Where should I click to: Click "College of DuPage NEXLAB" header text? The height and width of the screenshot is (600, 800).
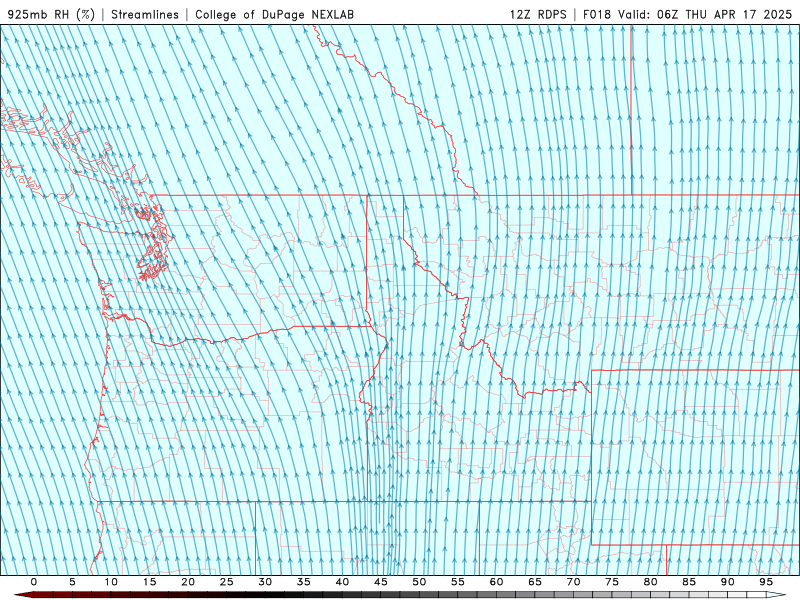274,14
